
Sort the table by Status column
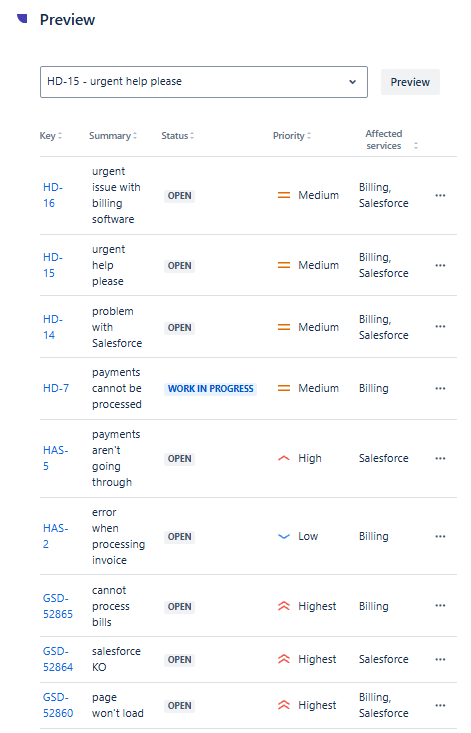click(178, 136)
